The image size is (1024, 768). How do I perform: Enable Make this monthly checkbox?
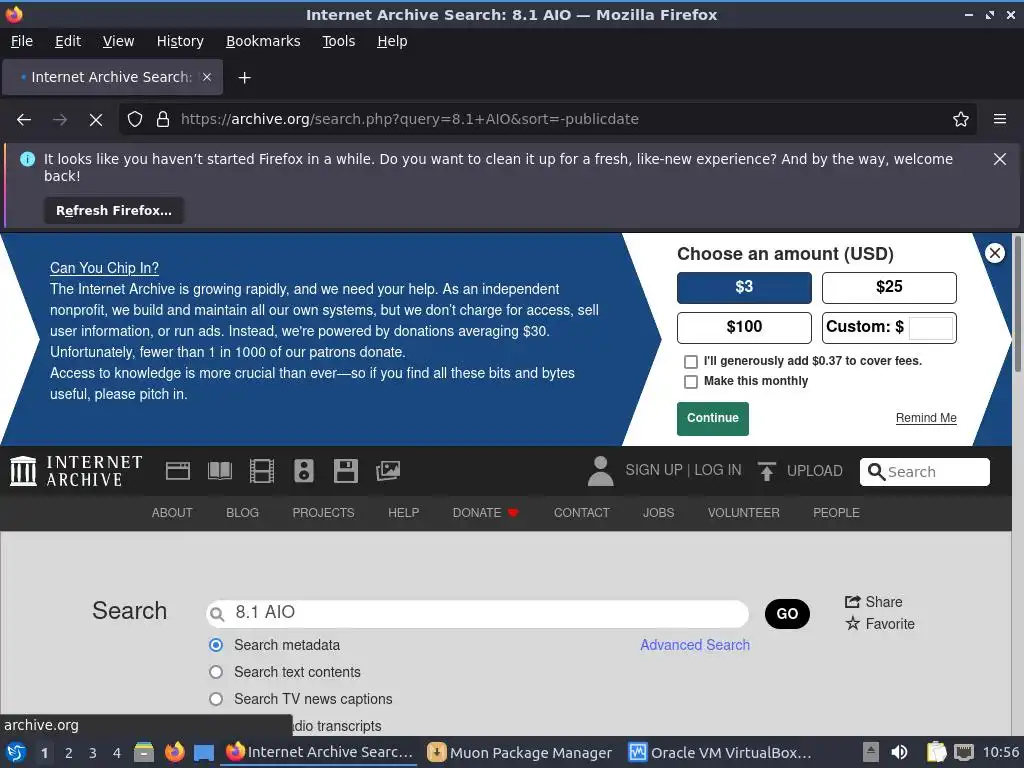pyautogui.click(x=690, y=381)
